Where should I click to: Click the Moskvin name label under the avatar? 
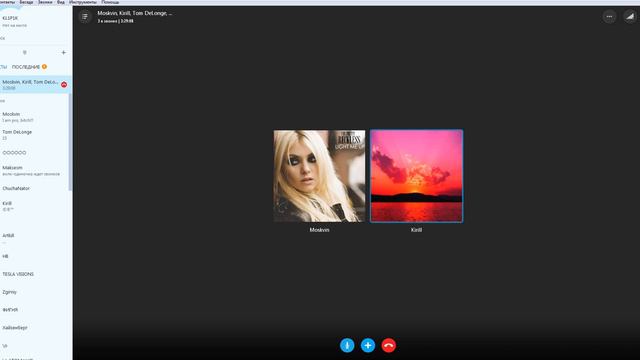coord(319,230)
